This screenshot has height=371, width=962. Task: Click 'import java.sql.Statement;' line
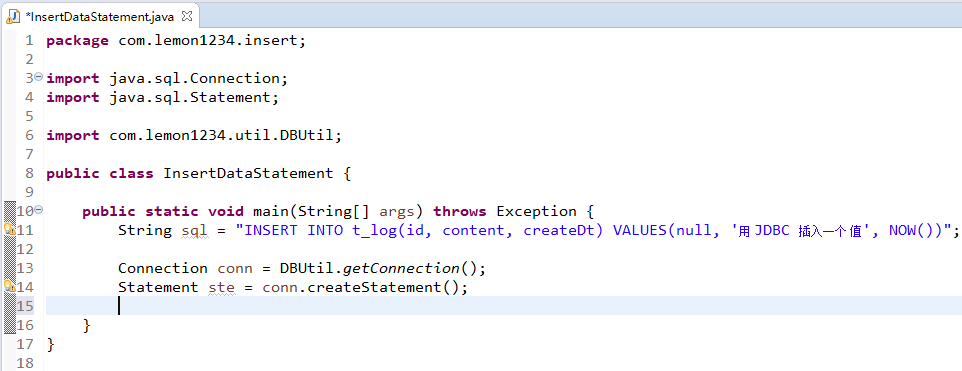163,98
